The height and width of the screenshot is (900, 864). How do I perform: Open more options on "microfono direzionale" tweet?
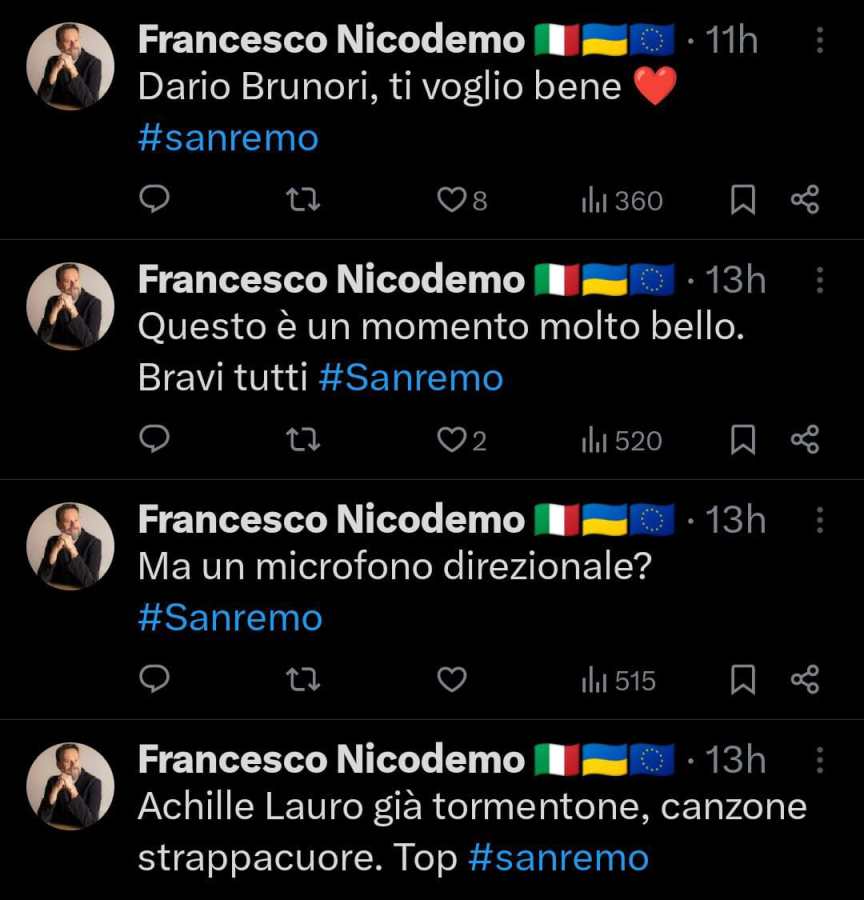point(819,520)
